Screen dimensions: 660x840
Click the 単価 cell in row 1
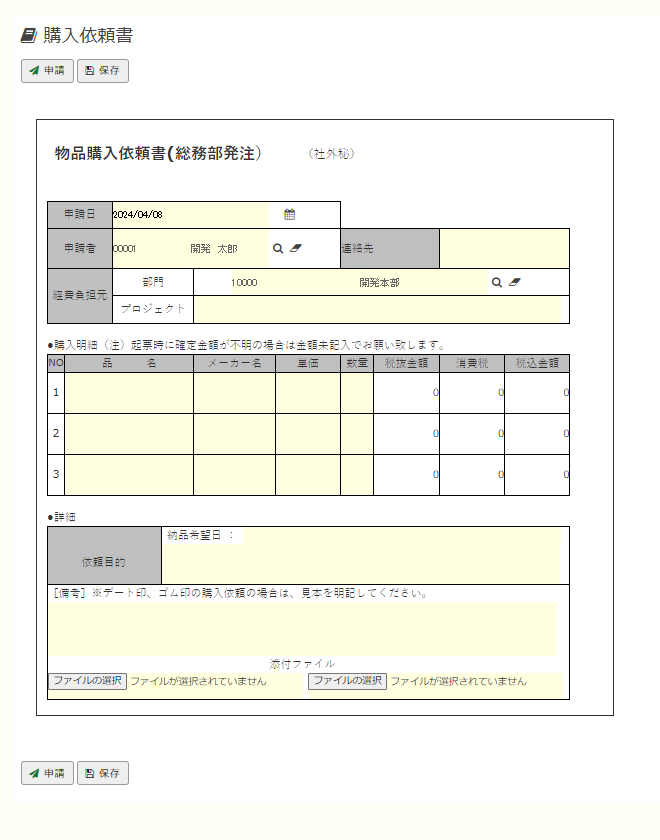pyautogui.click(x=308, y=393)
